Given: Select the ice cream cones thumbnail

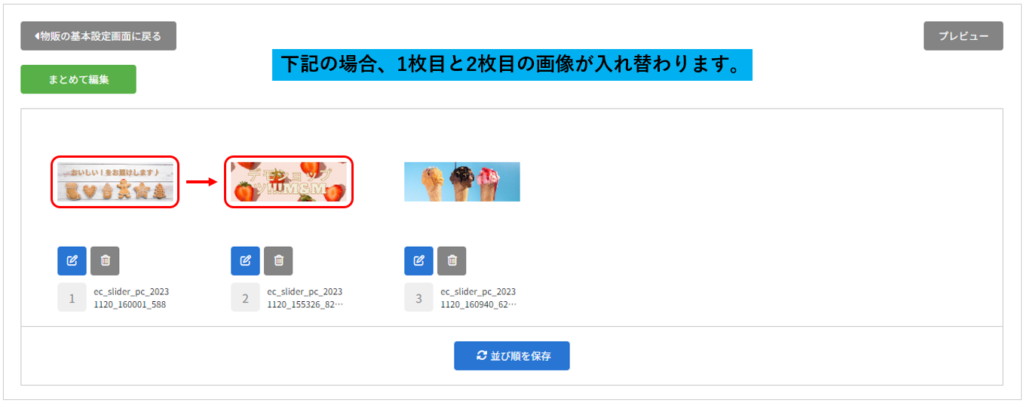Looking at the screenshot, I should (x=462, y=182).
